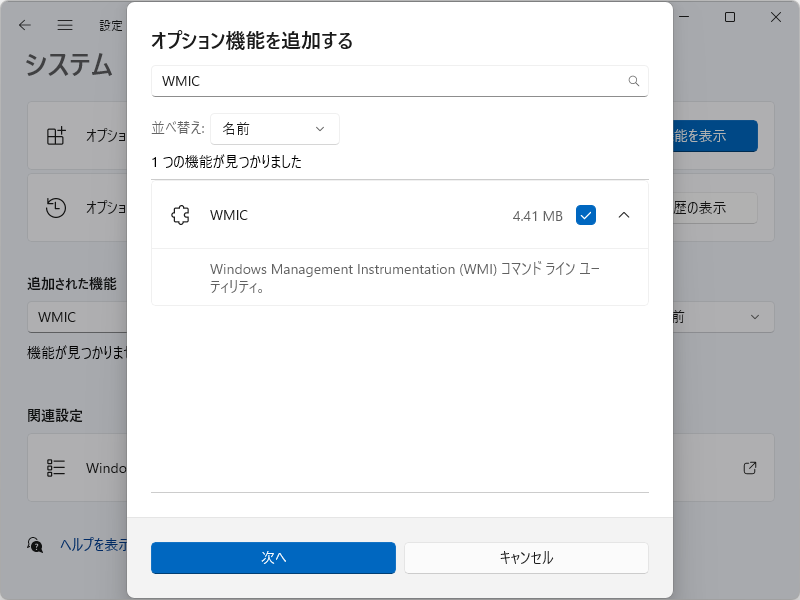This screenshot has width=800, height=600.
Task: Click the optional features history clock icon
Action: 57,207
